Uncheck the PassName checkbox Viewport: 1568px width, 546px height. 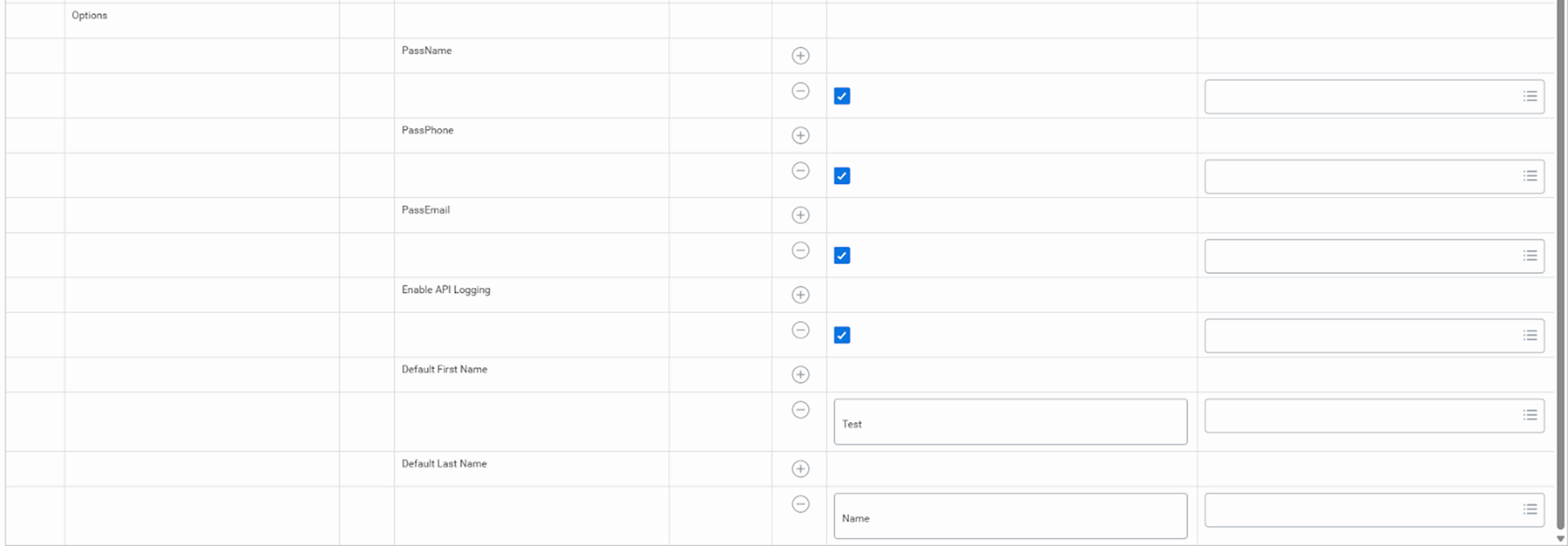click(x=842, y=96)
